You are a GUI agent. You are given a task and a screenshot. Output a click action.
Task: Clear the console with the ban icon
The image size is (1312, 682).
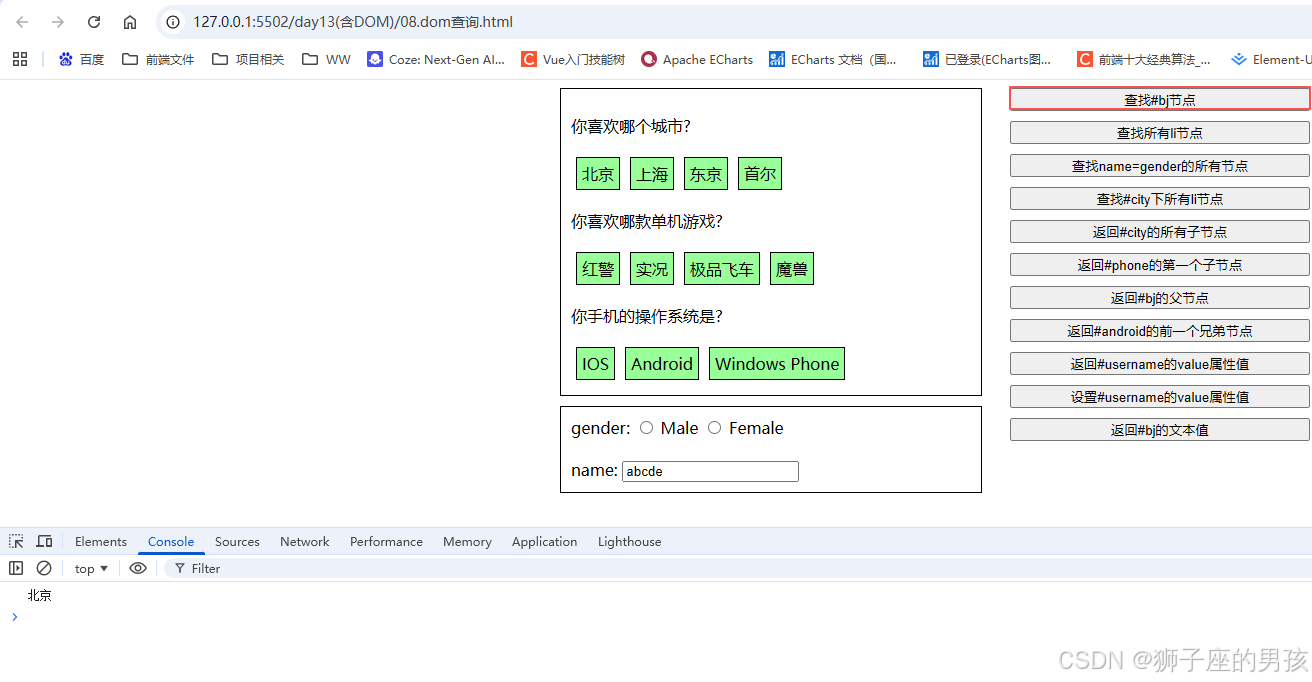[44, 568]
